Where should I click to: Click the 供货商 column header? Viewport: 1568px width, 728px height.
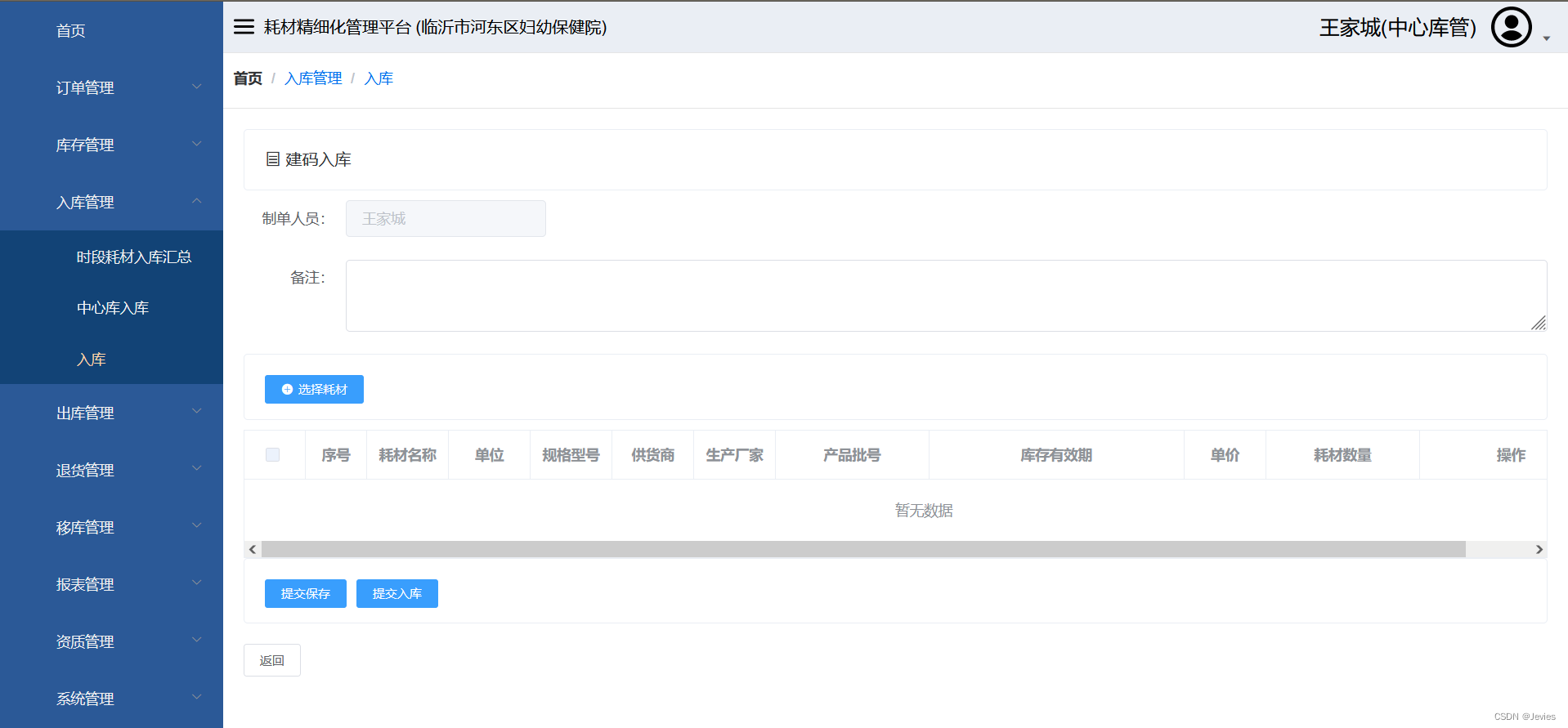coord(652,455)
